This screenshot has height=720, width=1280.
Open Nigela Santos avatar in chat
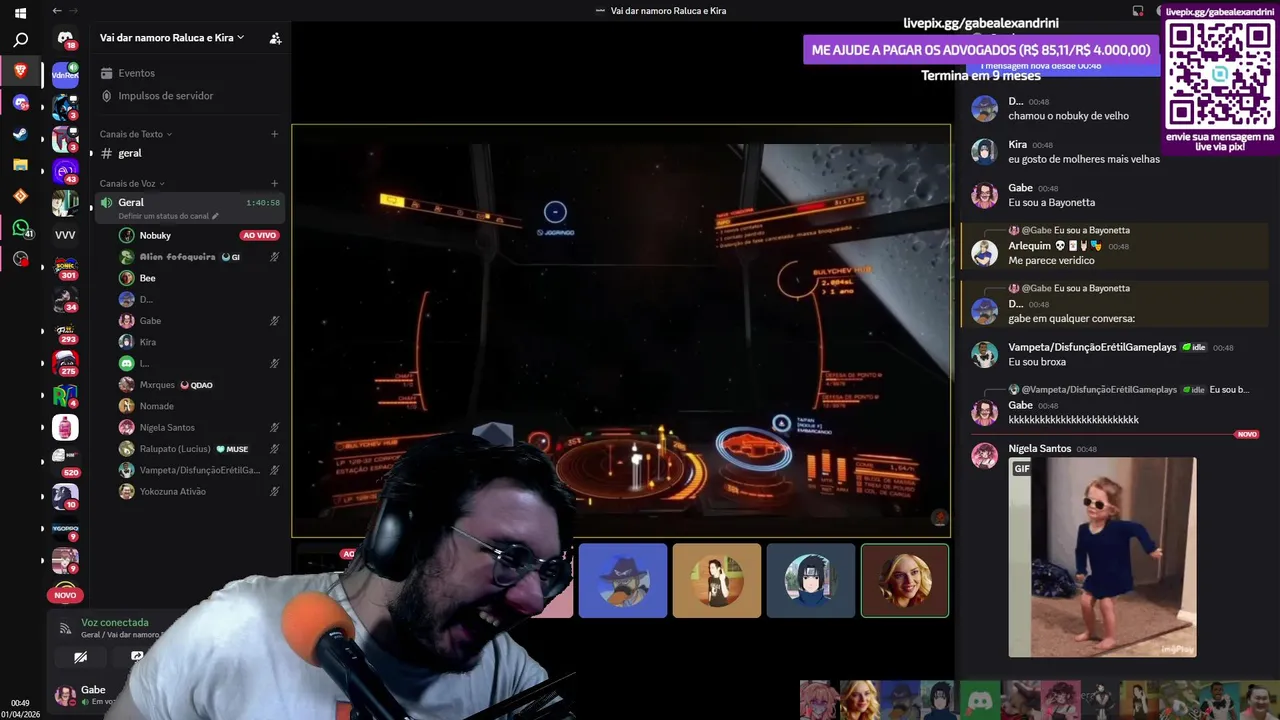[x=985, y=456]
